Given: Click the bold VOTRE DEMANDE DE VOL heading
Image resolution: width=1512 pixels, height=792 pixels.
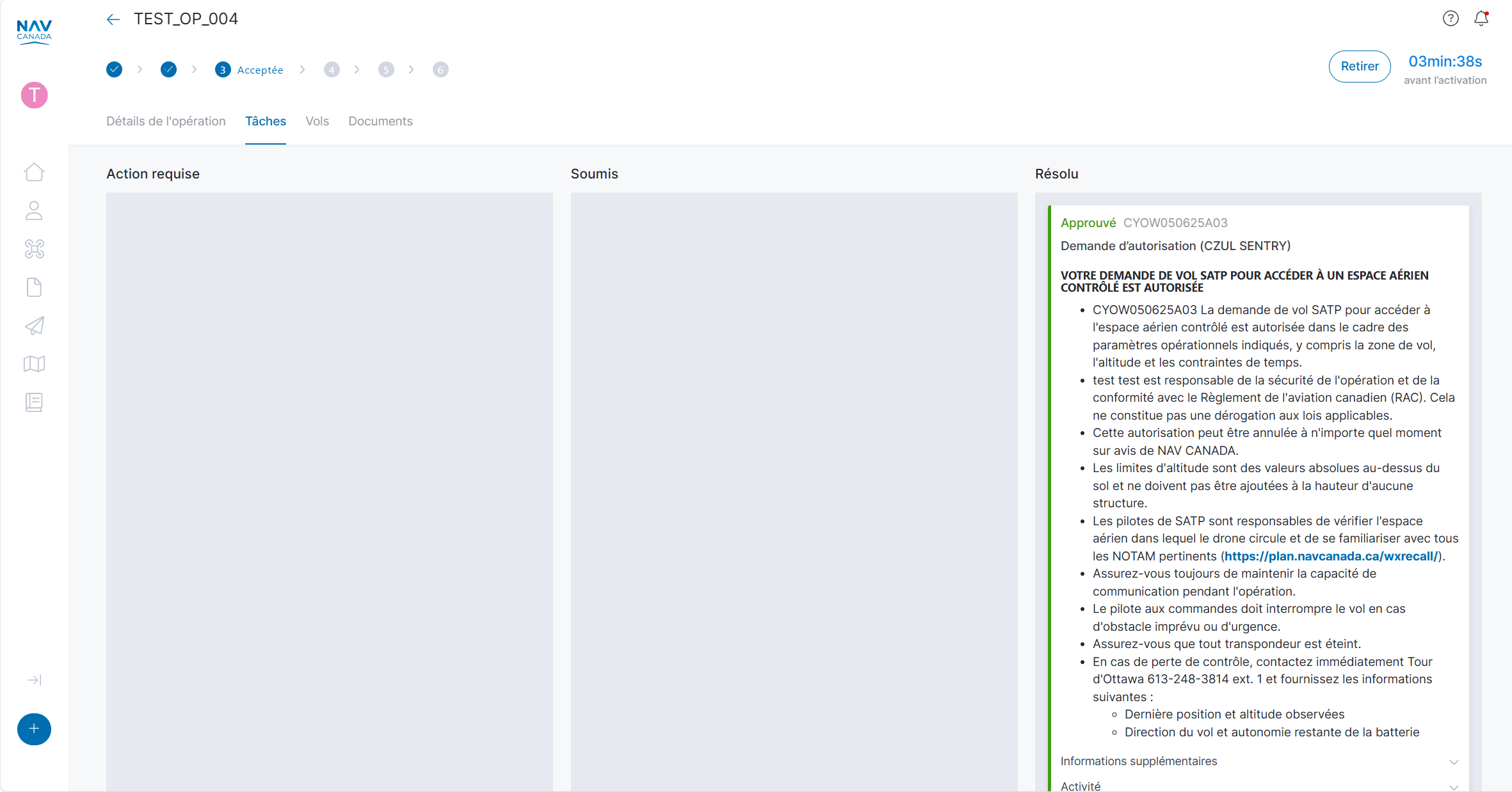Looking at the screenshot, I should tap(1244, 281).
